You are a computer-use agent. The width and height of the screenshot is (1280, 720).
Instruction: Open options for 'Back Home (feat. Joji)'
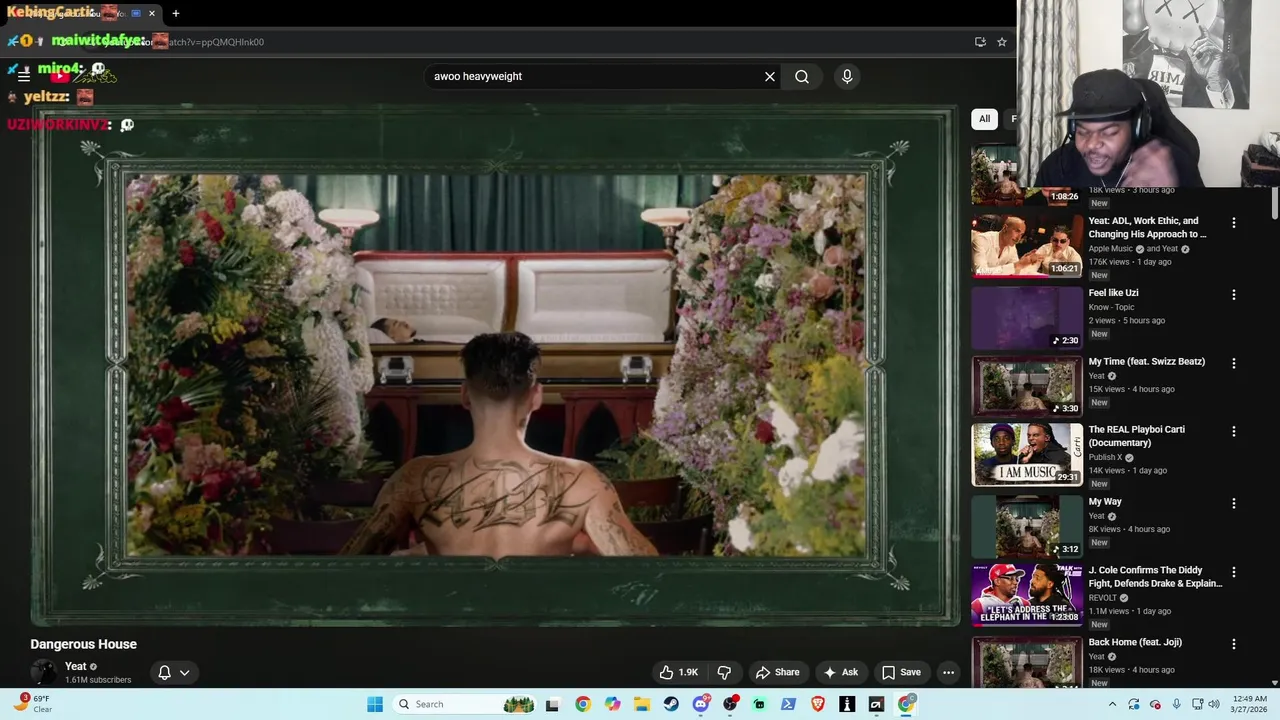tap(1233, 644)
